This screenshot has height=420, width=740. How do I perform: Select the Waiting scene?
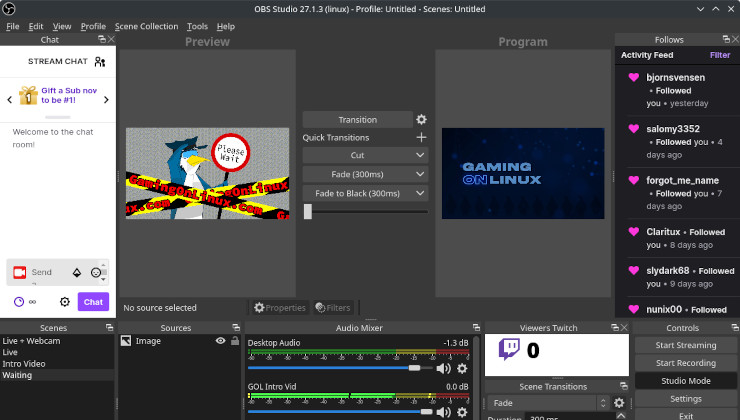pyautogui.click(x=57, y=375)
